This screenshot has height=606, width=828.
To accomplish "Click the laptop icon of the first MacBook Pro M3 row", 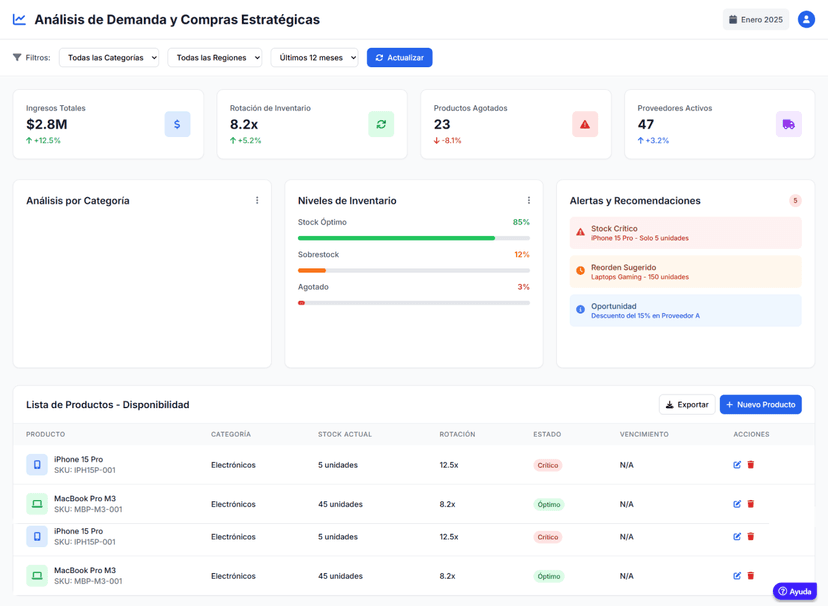I will 37,504.
